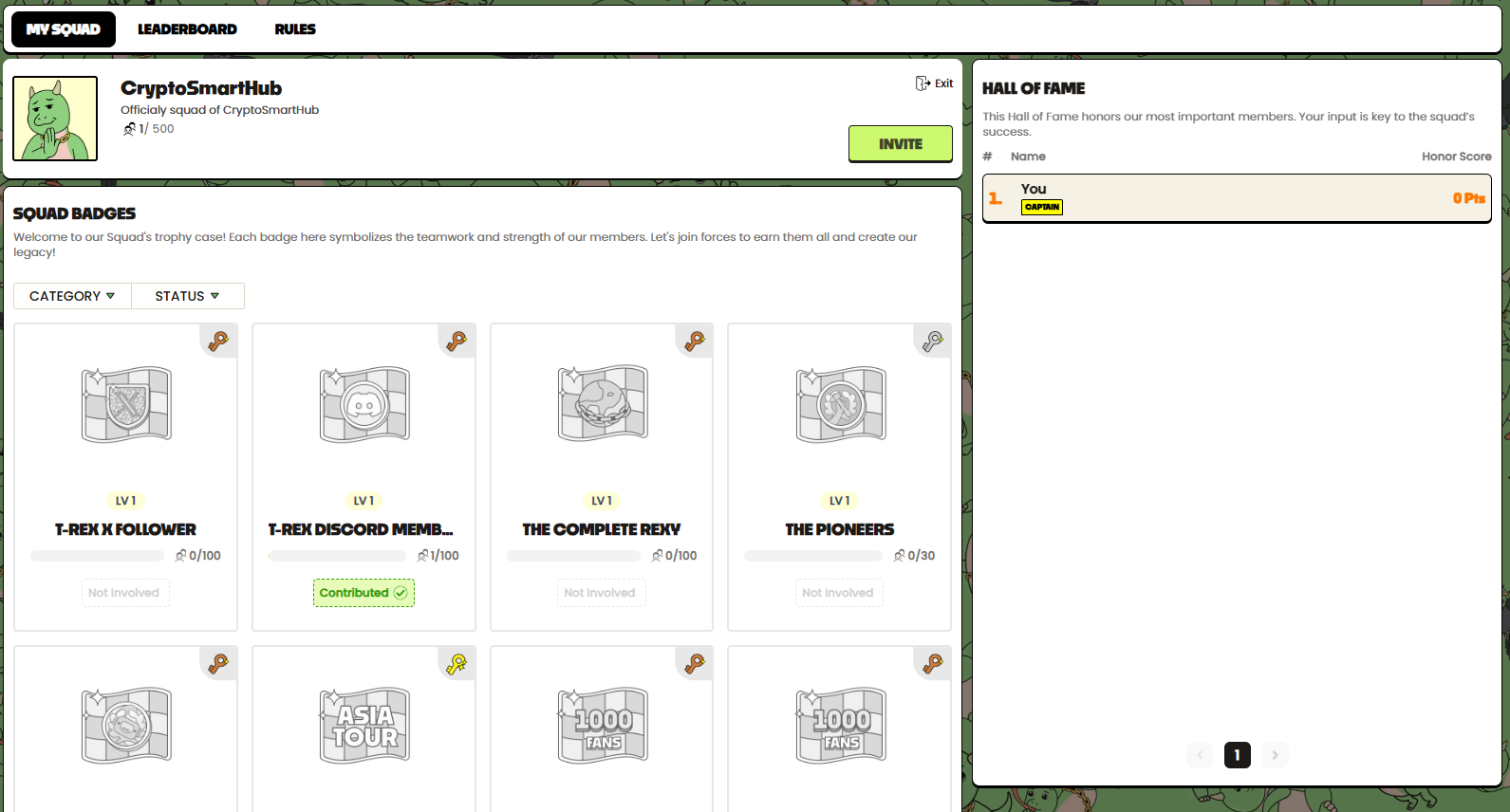
Task: Click the yellow key icon on Asia Tour card
Action: tap(457, 664)
